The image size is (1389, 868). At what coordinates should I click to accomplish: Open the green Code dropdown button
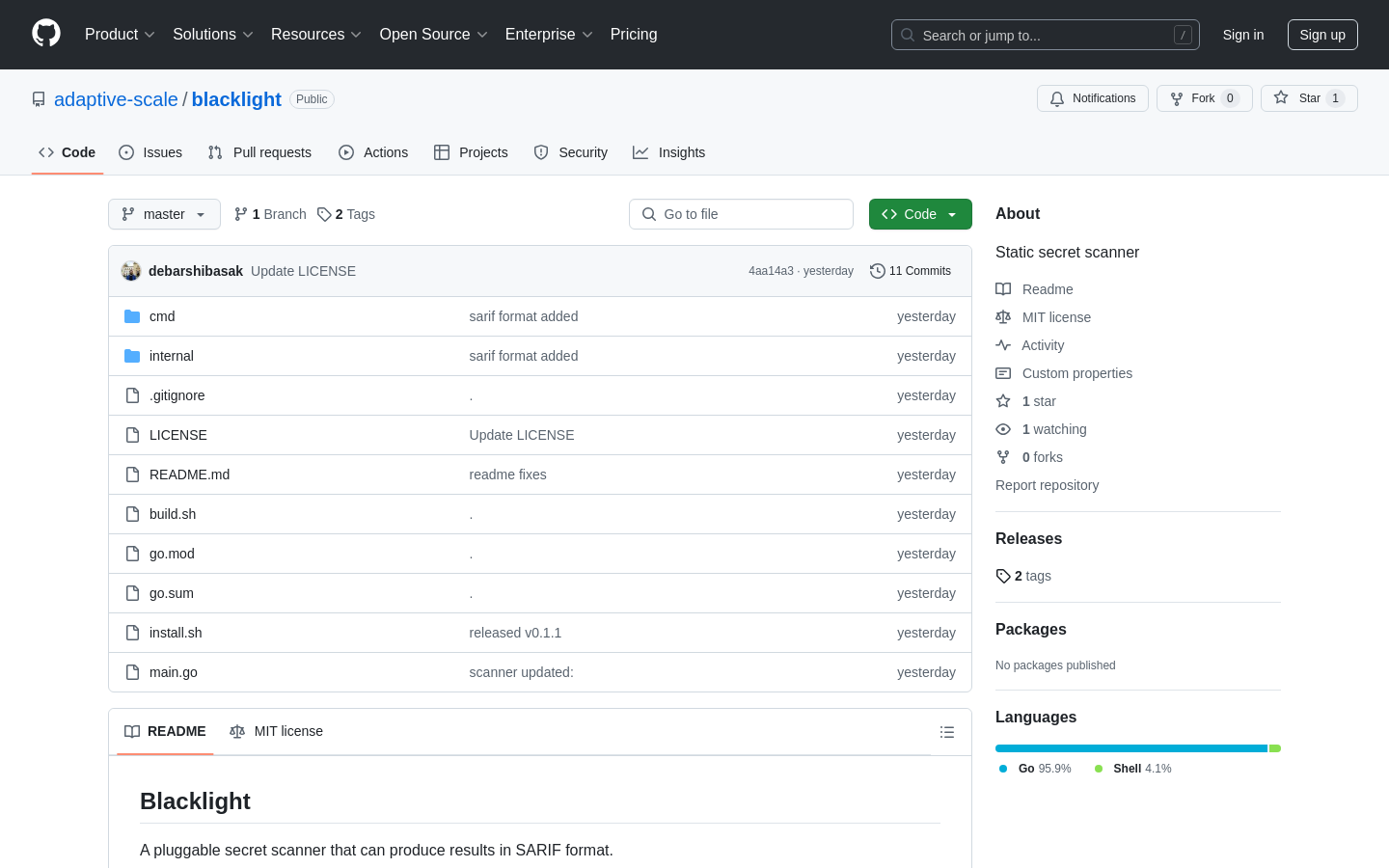(x=920, y=214)
